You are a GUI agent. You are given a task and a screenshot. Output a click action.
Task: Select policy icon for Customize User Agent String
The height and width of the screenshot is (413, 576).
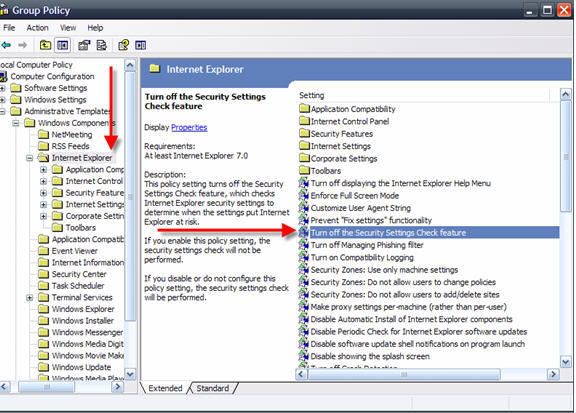(303, 208)
